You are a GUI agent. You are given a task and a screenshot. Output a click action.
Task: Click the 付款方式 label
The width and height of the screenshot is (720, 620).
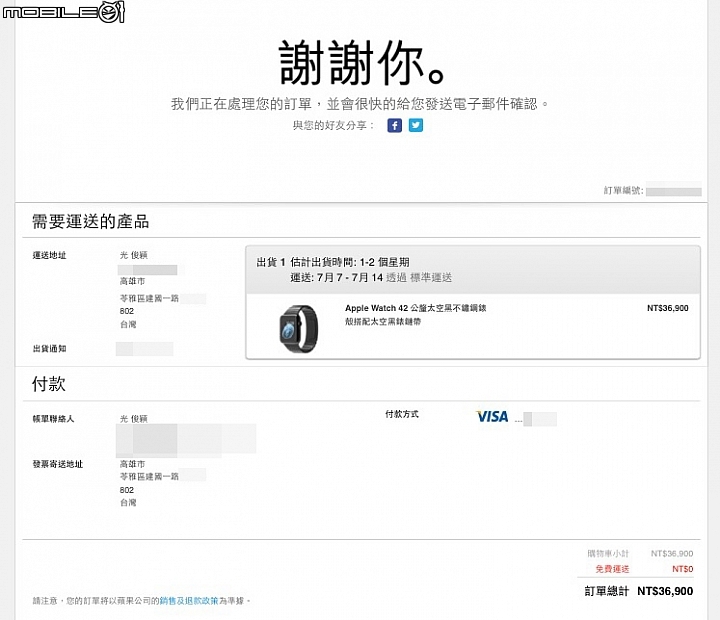[402, 414]
